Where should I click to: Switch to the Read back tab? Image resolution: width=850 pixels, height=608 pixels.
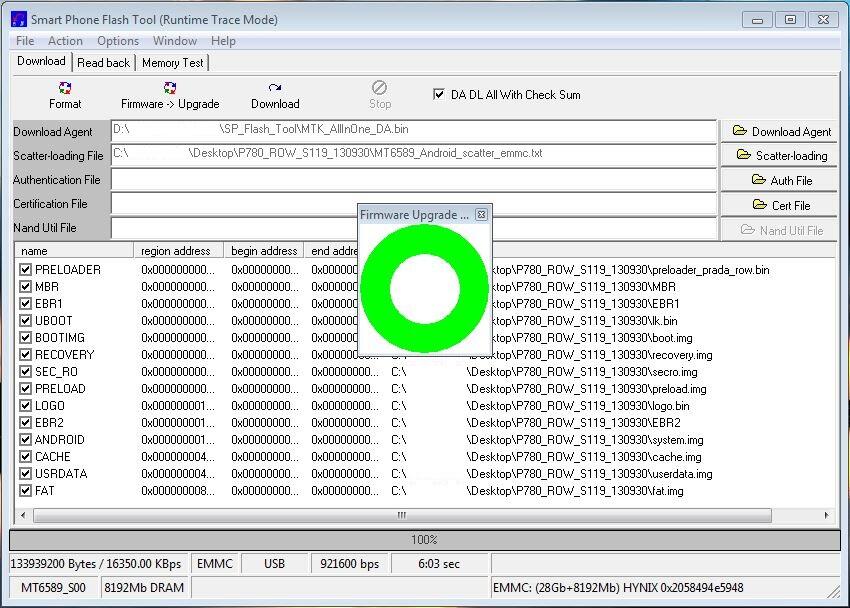103,61
